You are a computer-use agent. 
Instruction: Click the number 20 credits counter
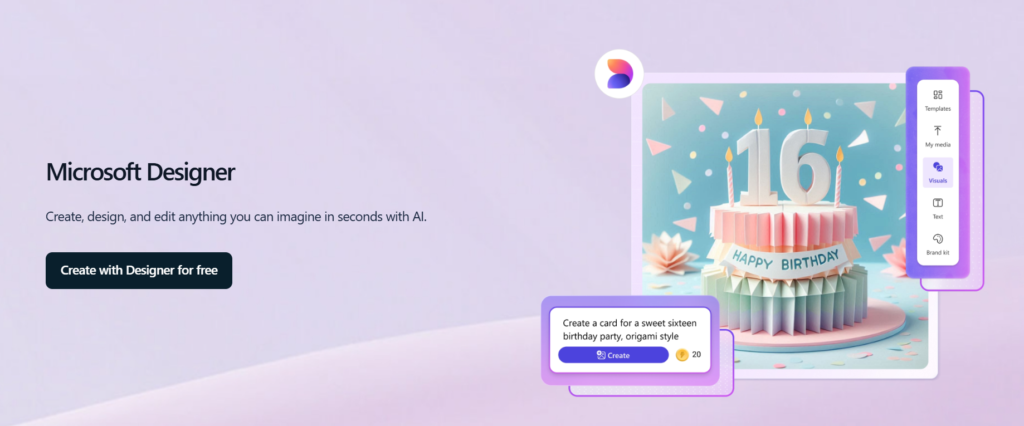tap(696, 355)
